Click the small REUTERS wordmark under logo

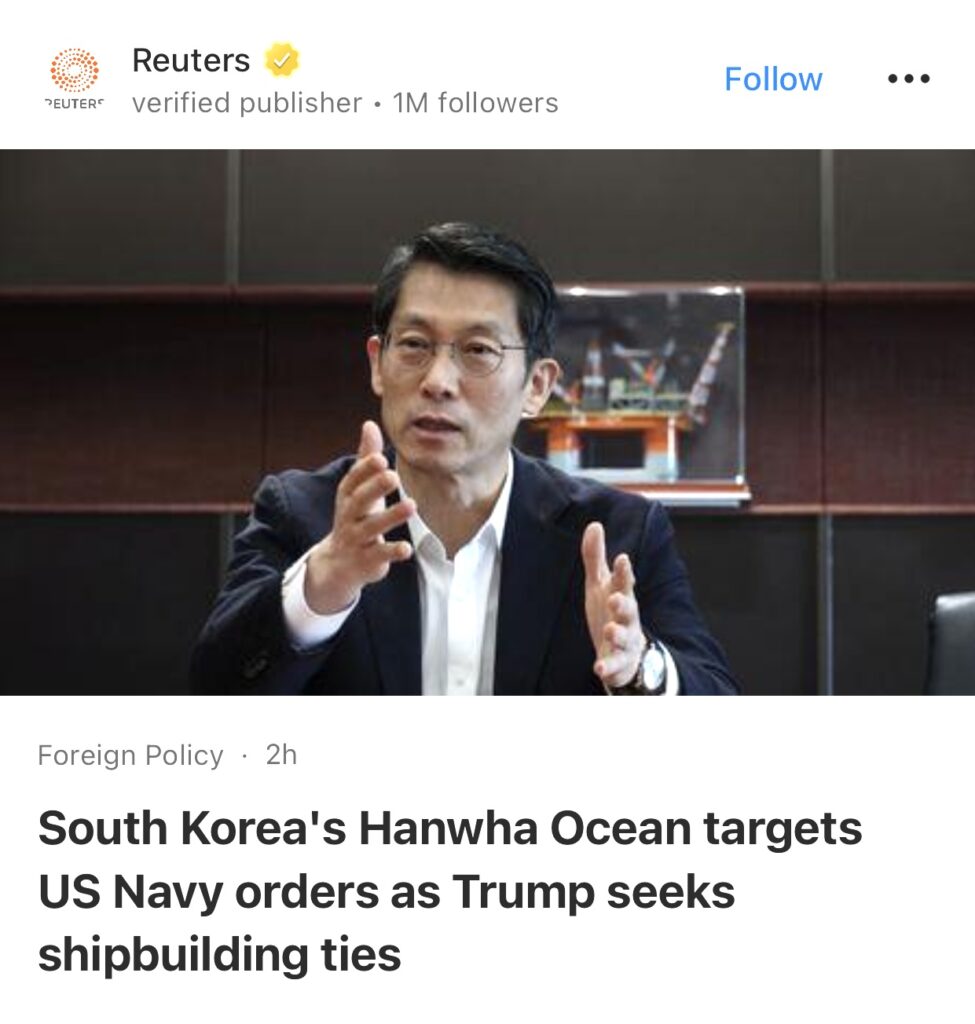pyautogui.click(x=74, y=104)
